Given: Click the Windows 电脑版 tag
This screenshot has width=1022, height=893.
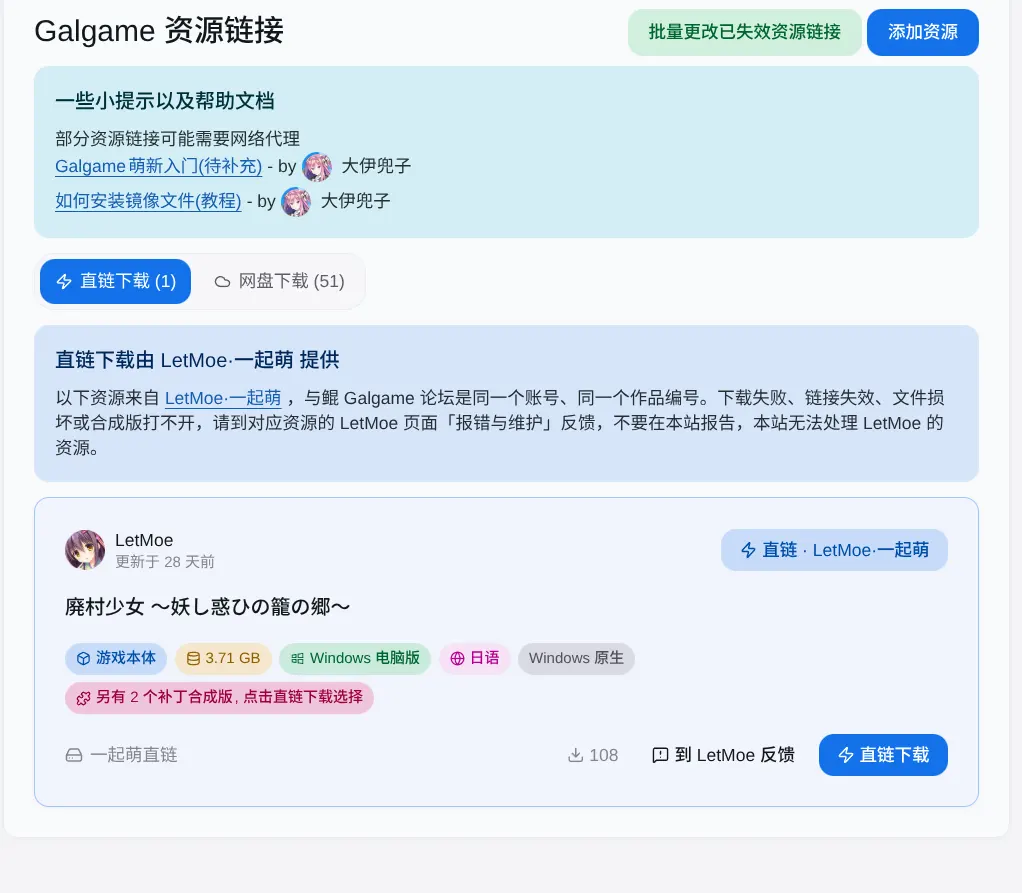Looking at the screenshot, I should (355, 658).
